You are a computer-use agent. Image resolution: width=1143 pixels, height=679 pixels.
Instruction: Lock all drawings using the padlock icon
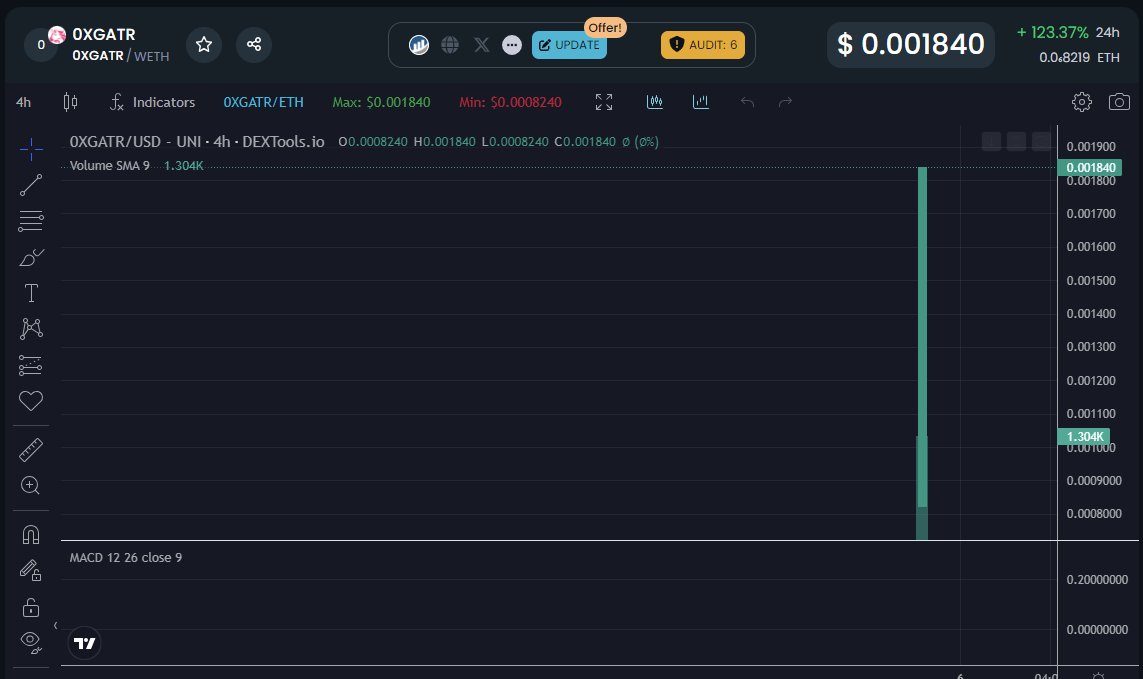pos(30,607)
